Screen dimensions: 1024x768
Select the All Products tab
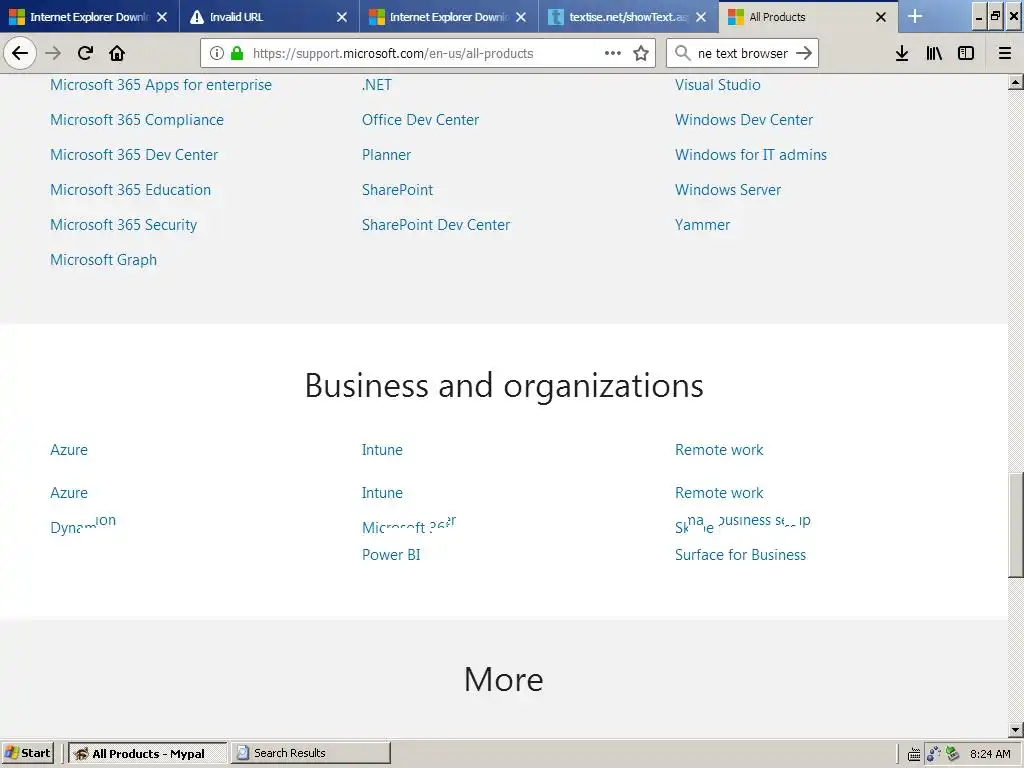808,17
